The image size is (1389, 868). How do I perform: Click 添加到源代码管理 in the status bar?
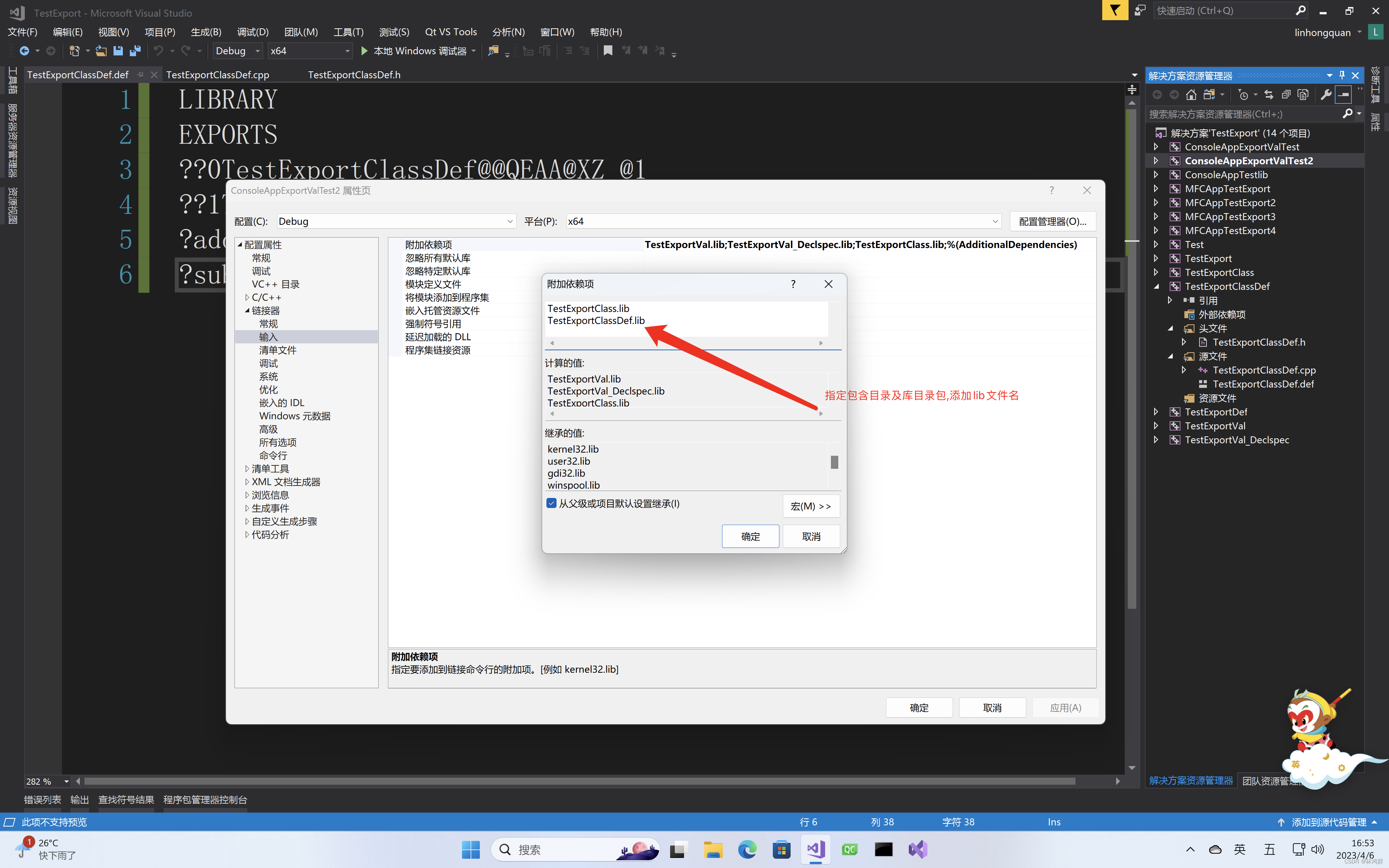pos(1329,822)
